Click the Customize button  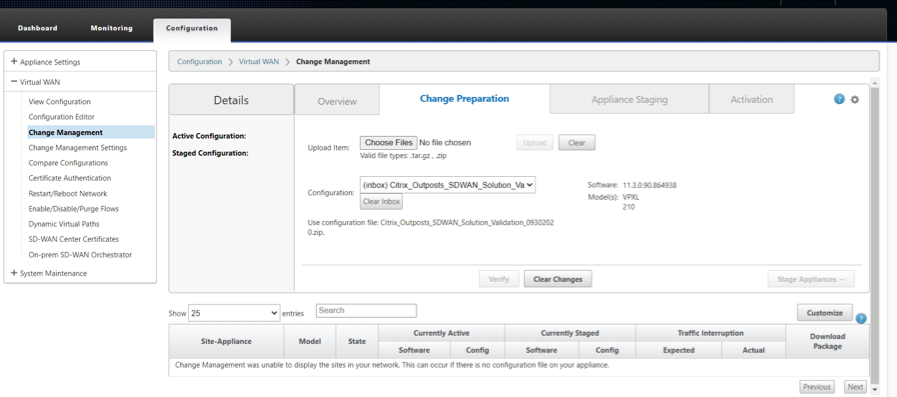click(x=825, y=313)
